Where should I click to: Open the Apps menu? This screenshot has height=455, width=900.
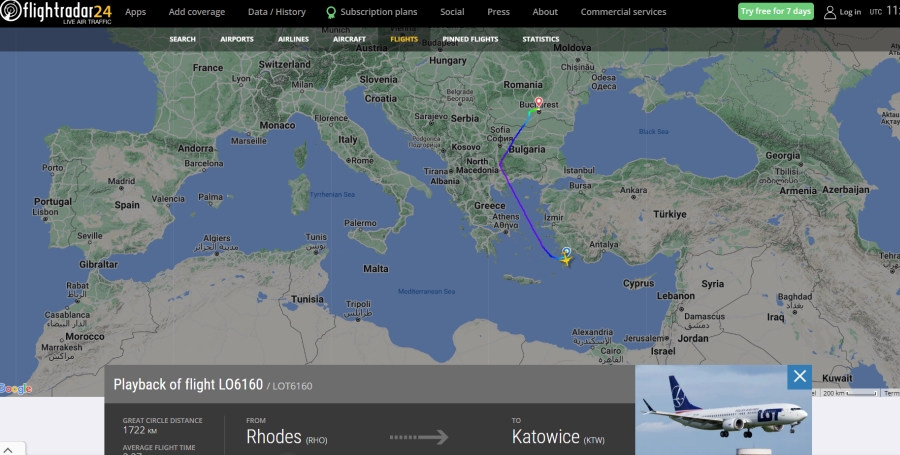coord(135,11)
